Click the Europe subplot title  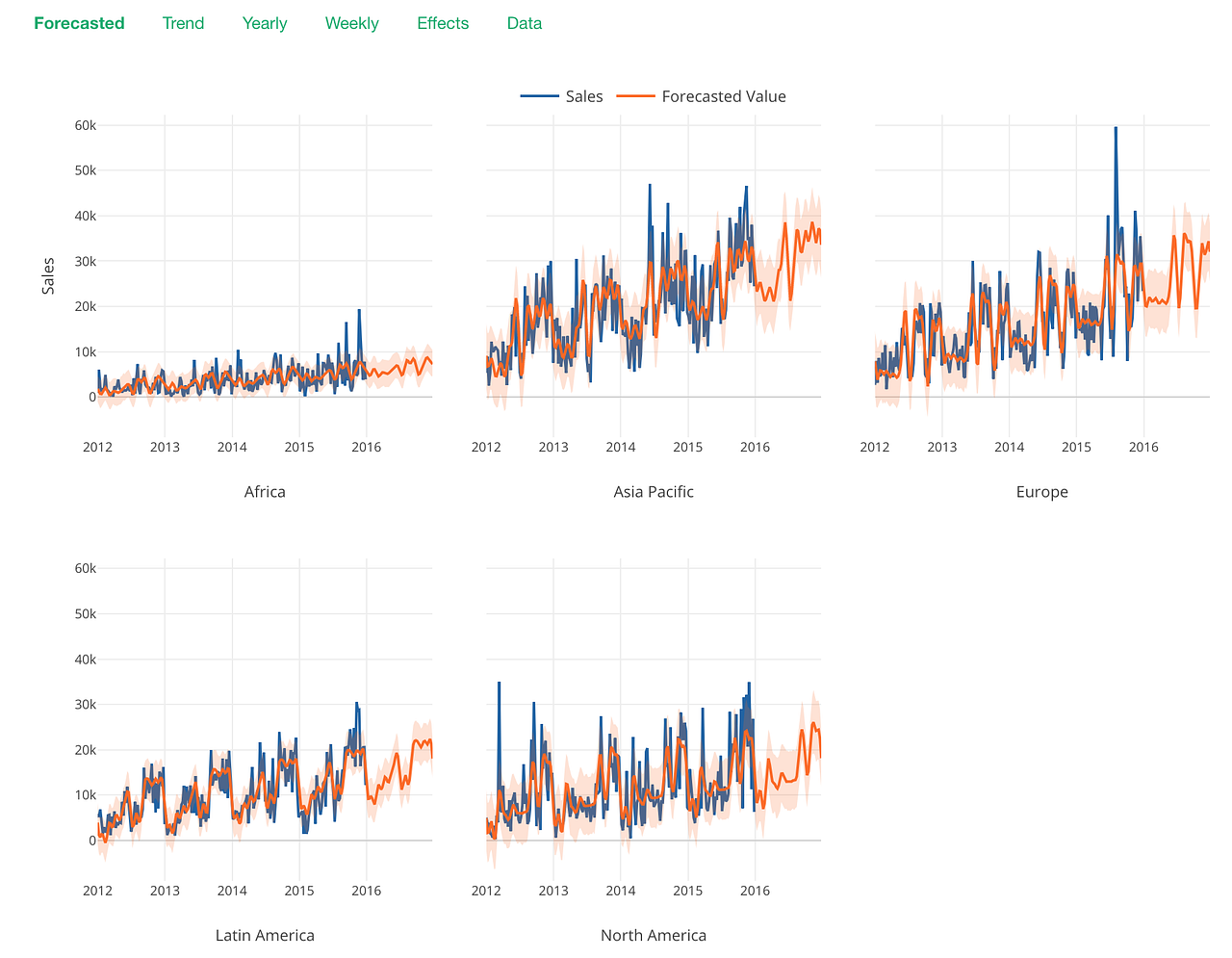pyautogui.click(x=1041, y=491)
